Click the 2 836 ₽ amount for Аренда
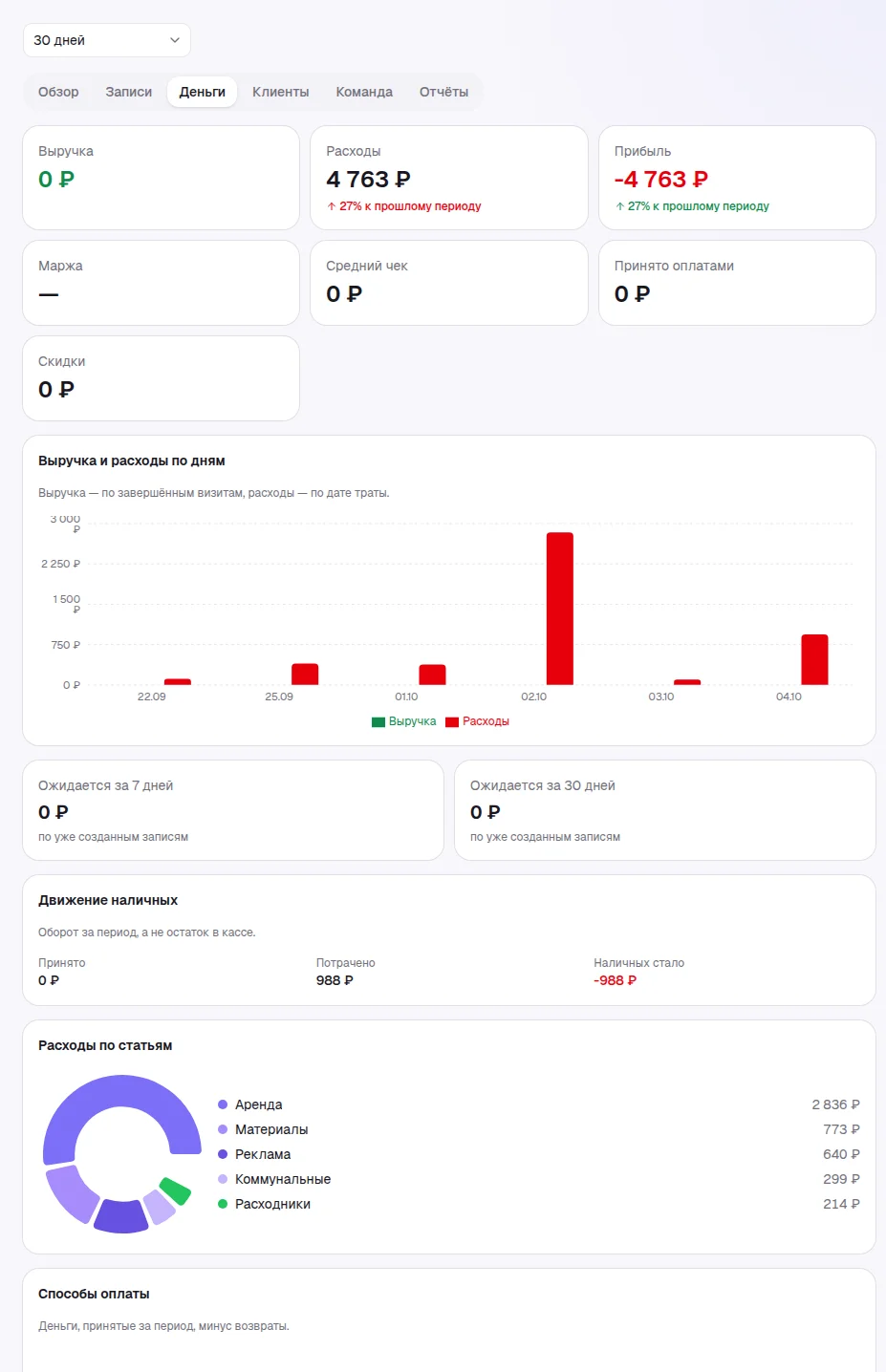Screen dimensions: 886x1372 tap(836, 1104)
